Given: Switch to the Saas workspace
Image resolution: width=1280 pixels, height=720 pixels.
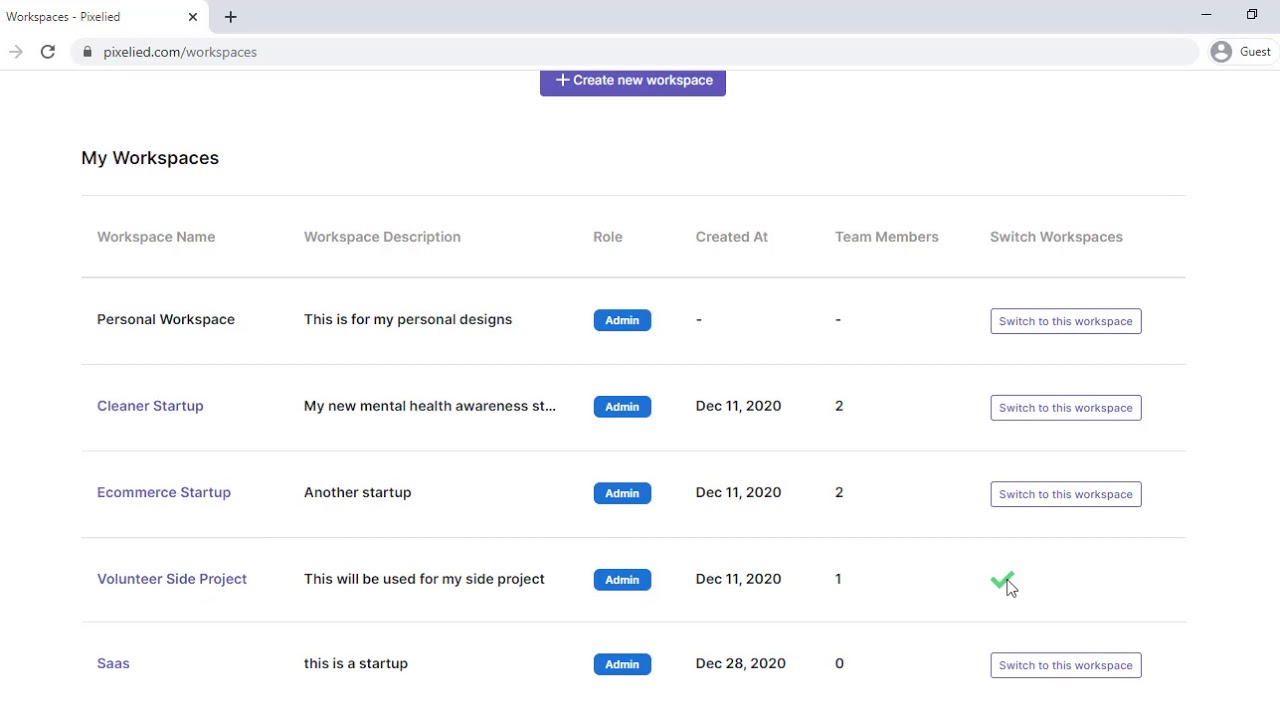Looking at the screenshot, I should click(1065, 665).
